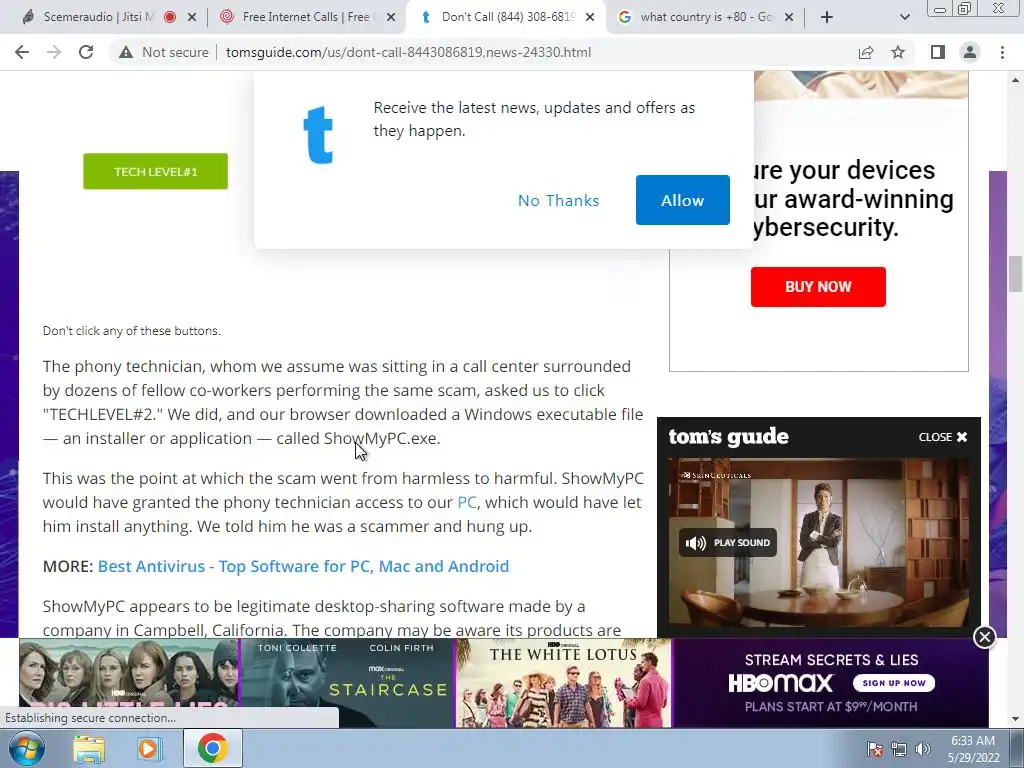Open the browser side panel

(x=938, y=52)
